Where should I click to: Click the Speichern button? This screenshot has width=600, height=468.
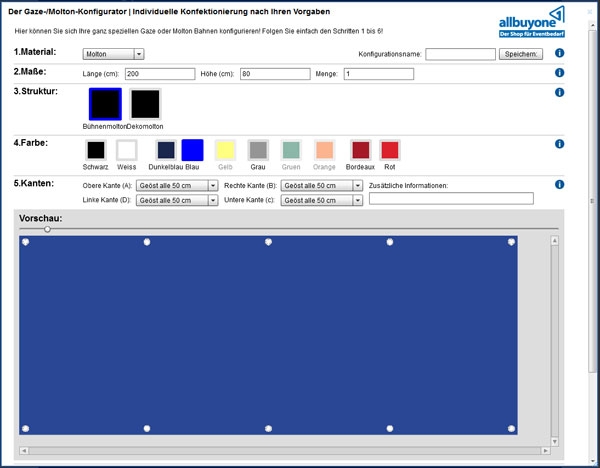520,54
